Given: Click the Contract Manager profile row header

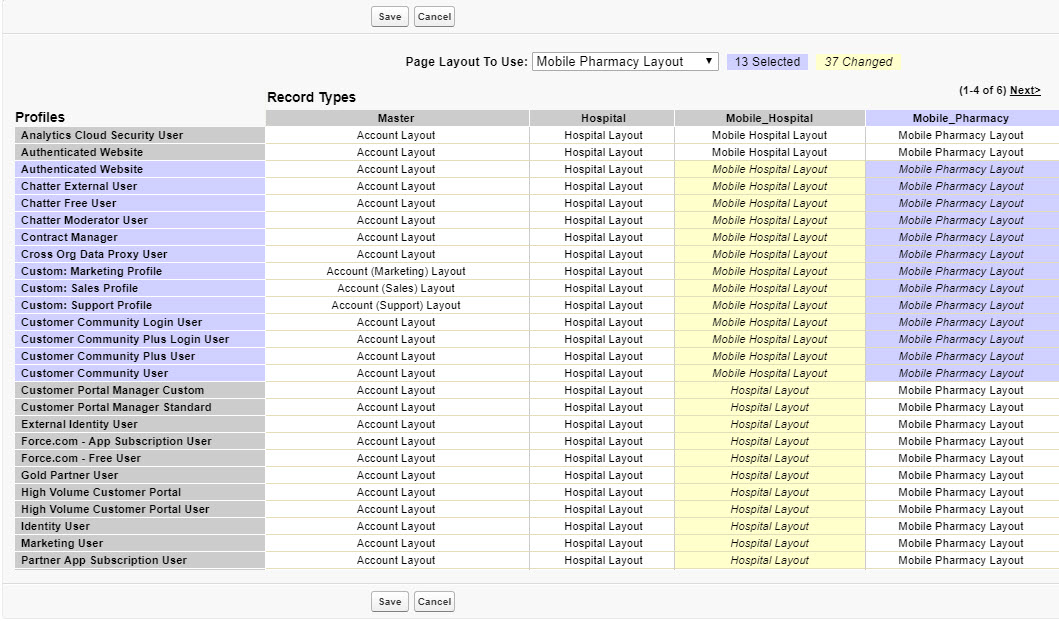Looking at the screenshot, I should 69,237.
